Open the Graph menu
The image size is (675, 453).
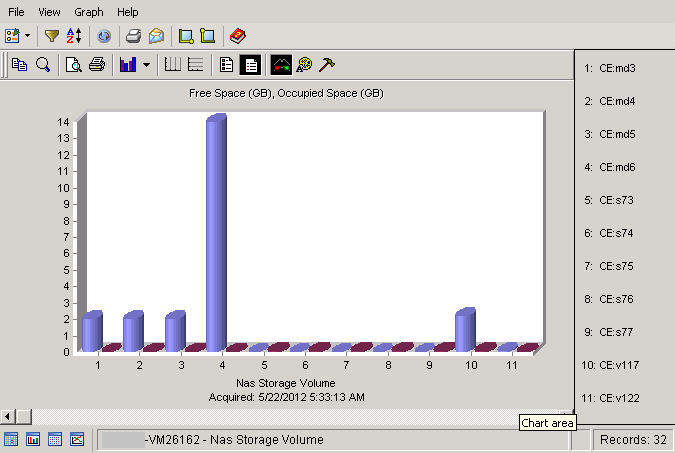point(89,12)
